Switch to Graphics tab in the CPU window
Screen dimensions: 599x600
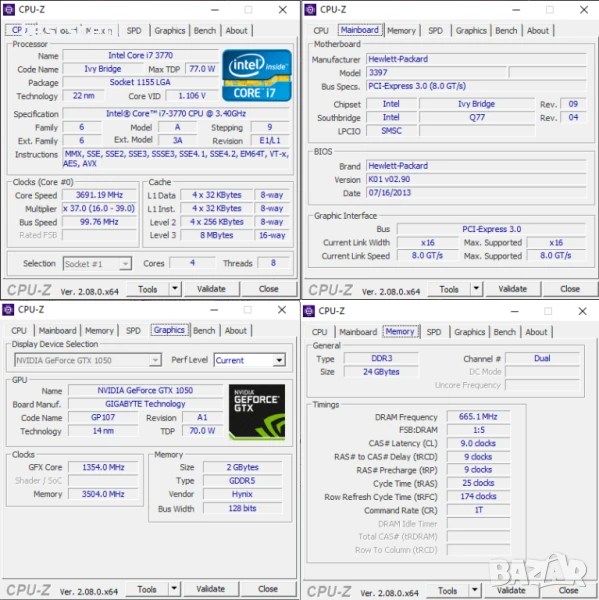coord(170,31)
